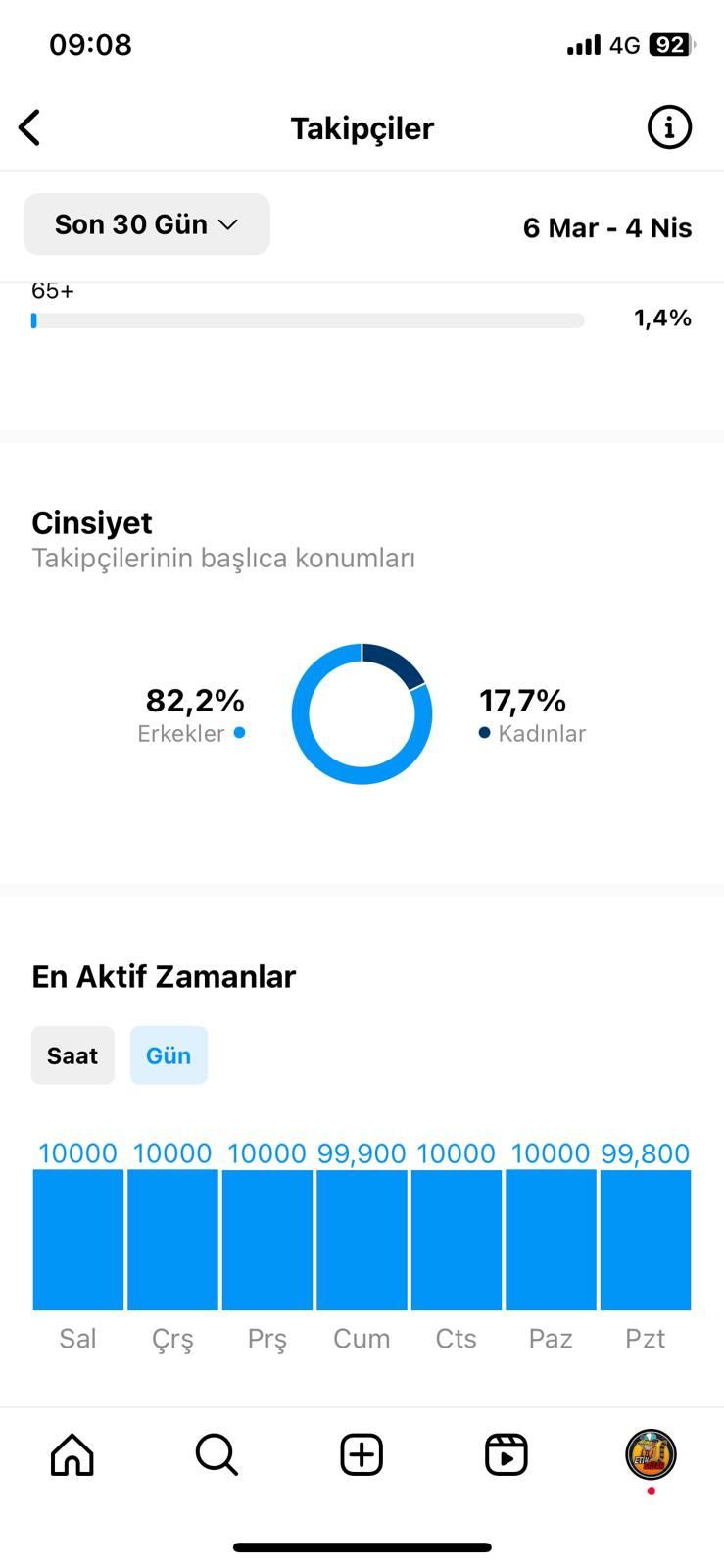
Task: Tap the Sal day bar
Action: click(78, 1240)
